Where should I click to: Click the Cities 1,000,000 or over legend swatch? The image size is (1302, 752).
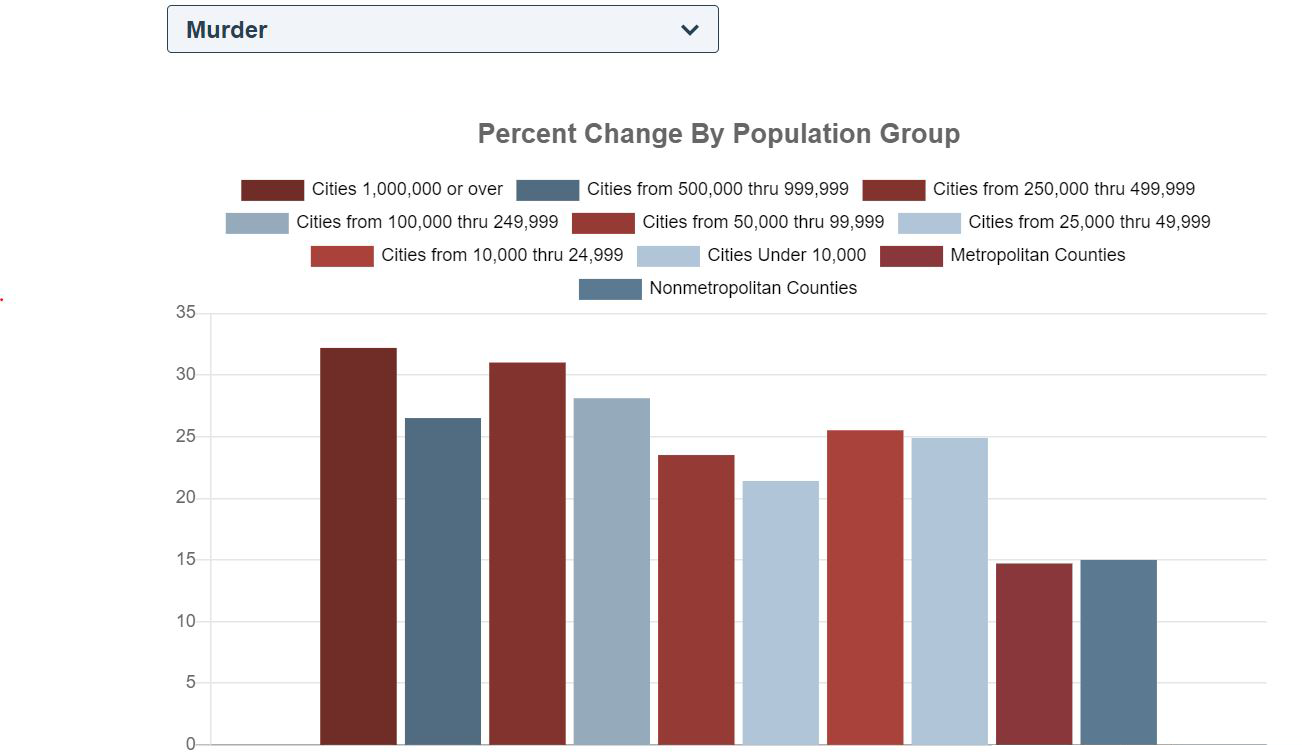click(x=272, y=190)
